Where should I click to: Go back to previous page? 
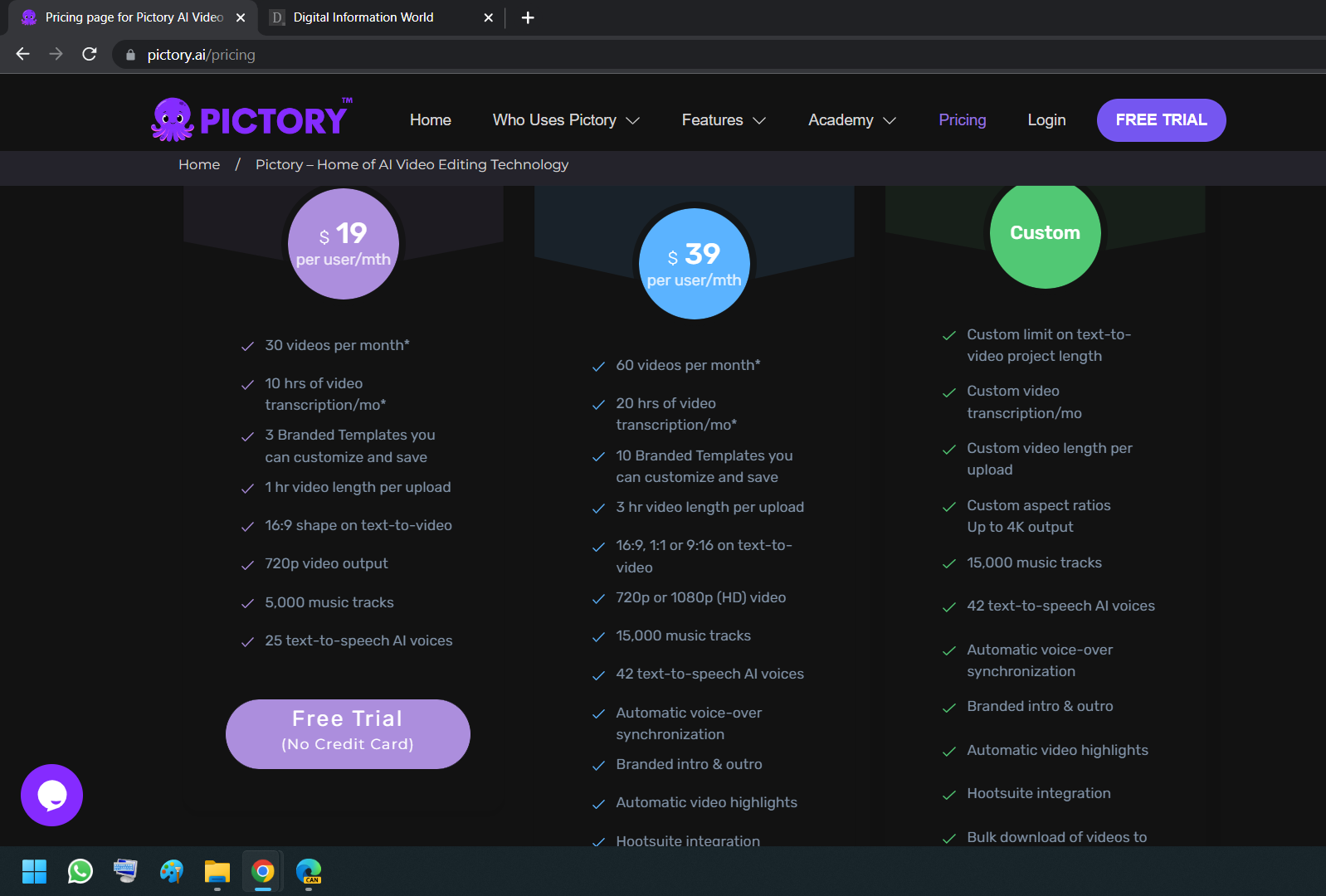[x=22, y=54]
